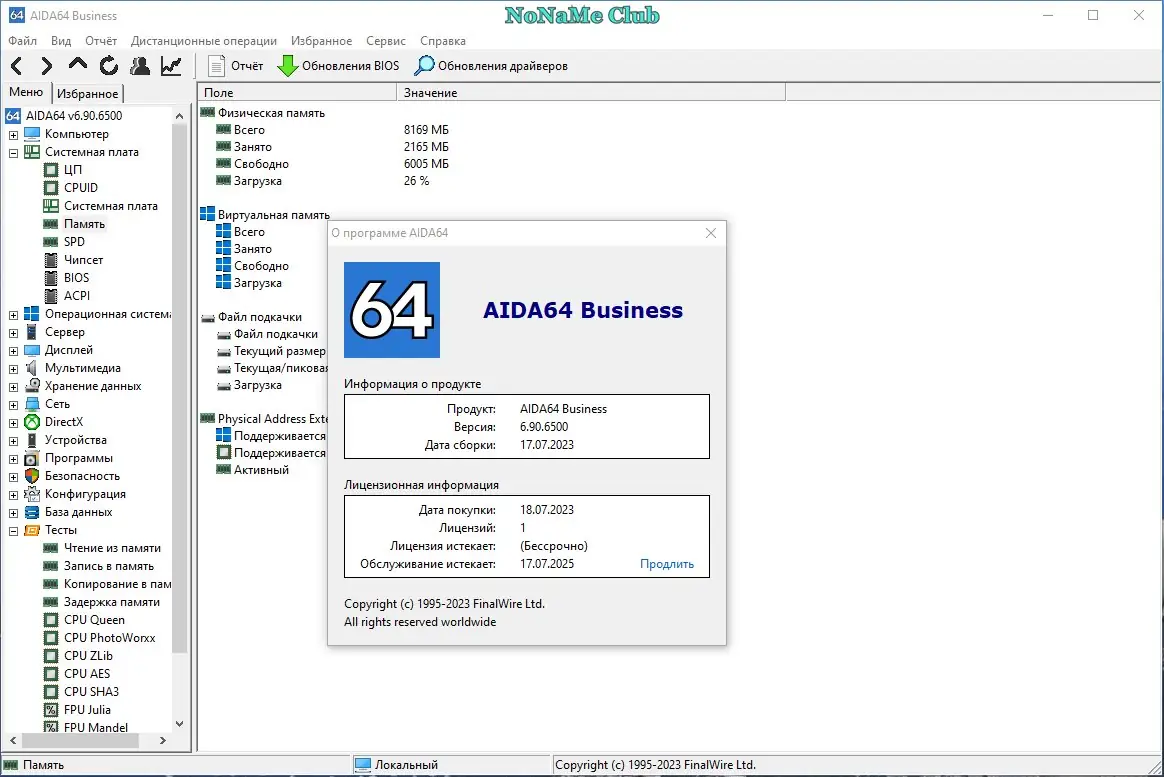Select ACPI tree item
Screen dimensions: 1164x777
pyautogui.click(x=76, y=295)
